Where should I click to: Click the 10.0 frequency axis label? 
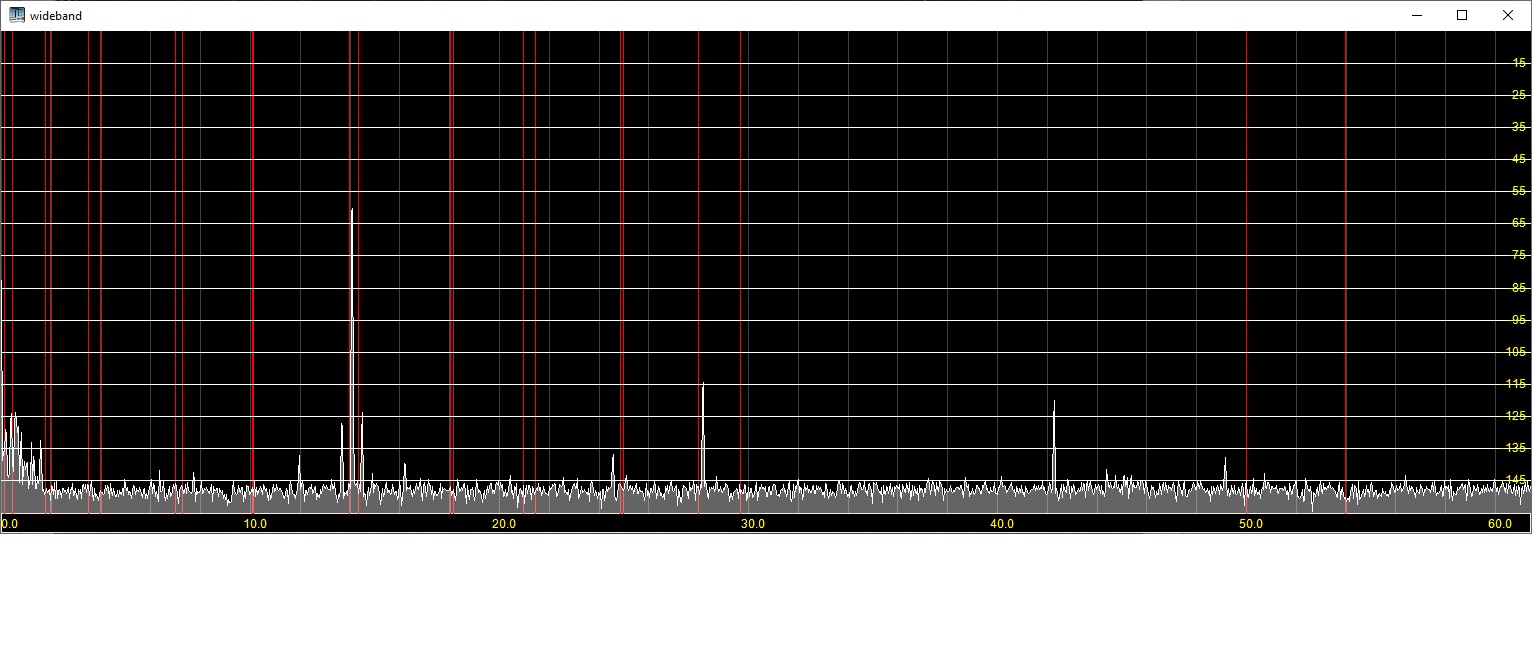pyautogui.click(x=255, y=524)
